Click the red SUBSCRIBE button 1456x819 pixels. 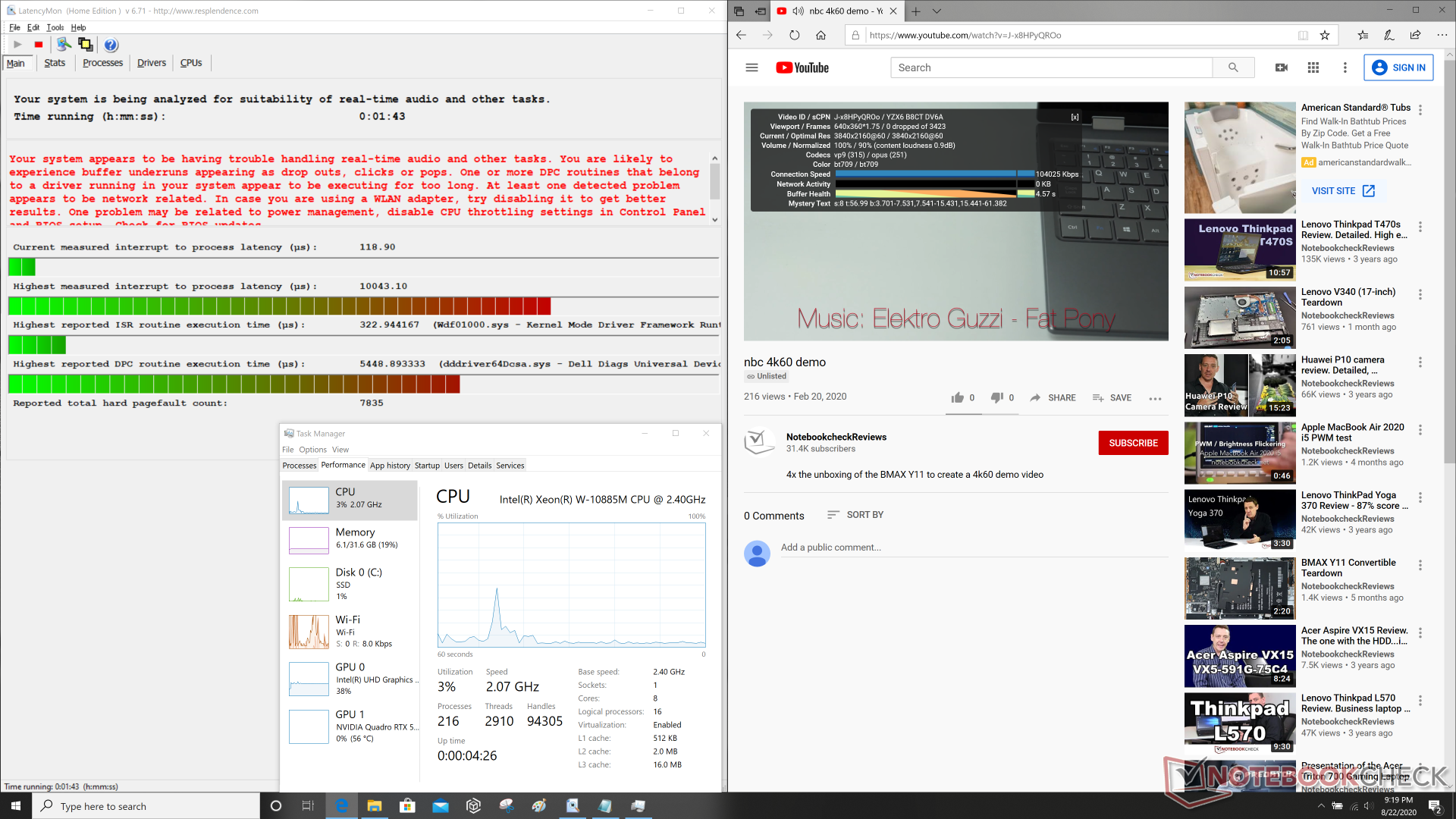click(x=1133, y=443)
